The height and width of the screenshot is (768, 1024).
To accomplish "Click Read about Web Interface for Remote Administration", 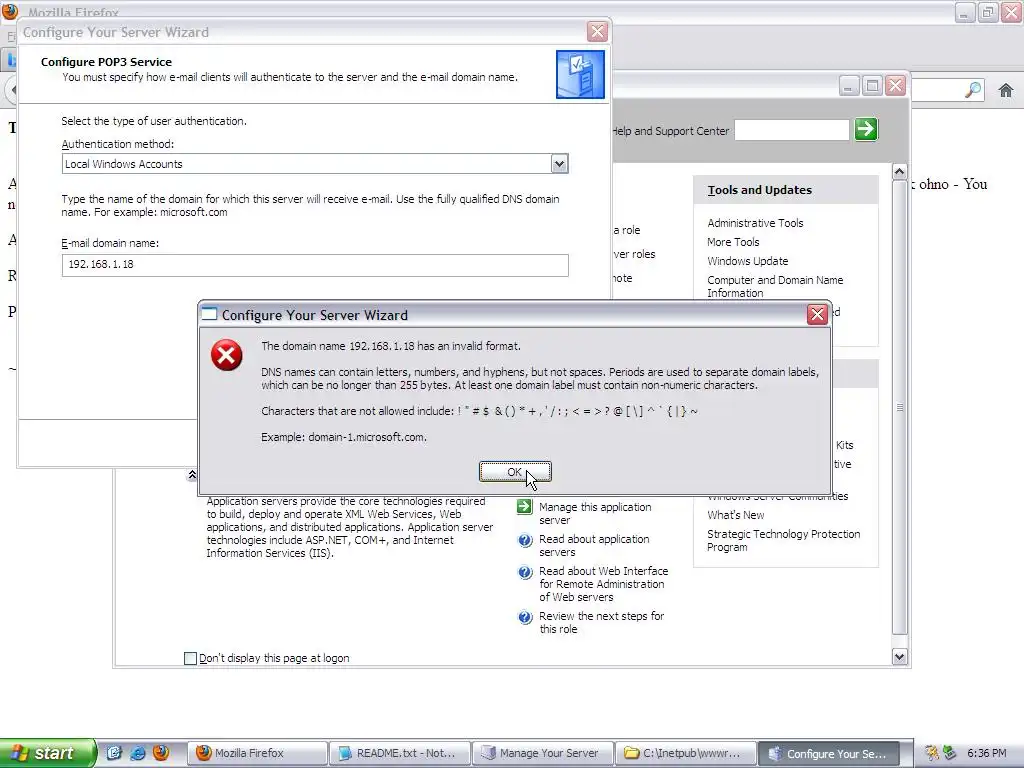I will [603, 584].
